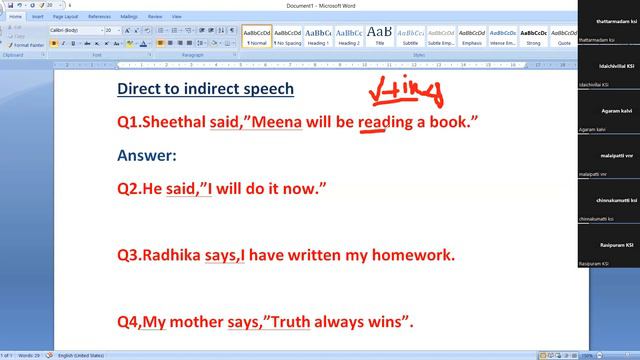Apply paragraph shading

click(214, 43)
